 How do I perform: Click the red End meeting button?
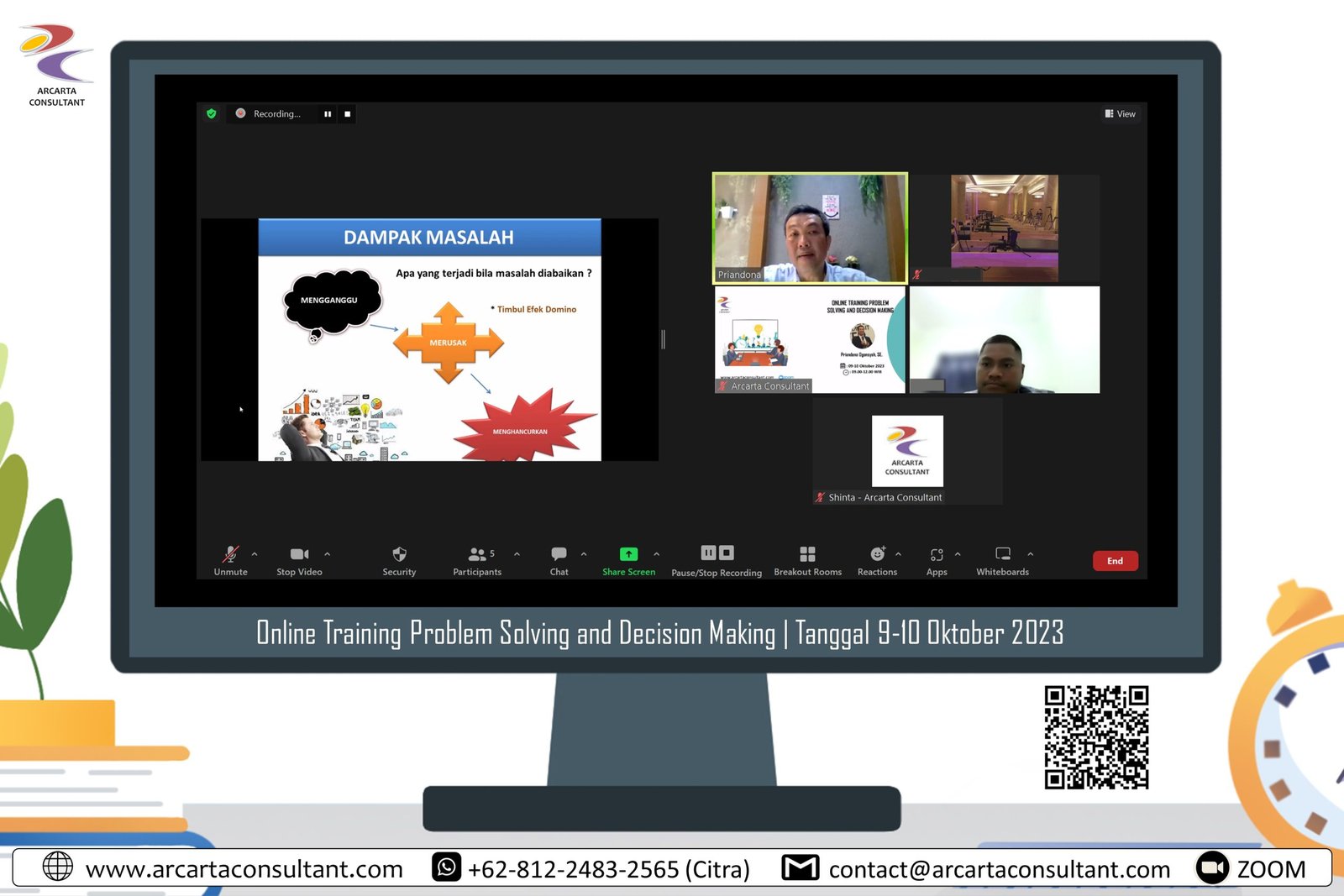pyautogui.click(x=1115, y=561)
